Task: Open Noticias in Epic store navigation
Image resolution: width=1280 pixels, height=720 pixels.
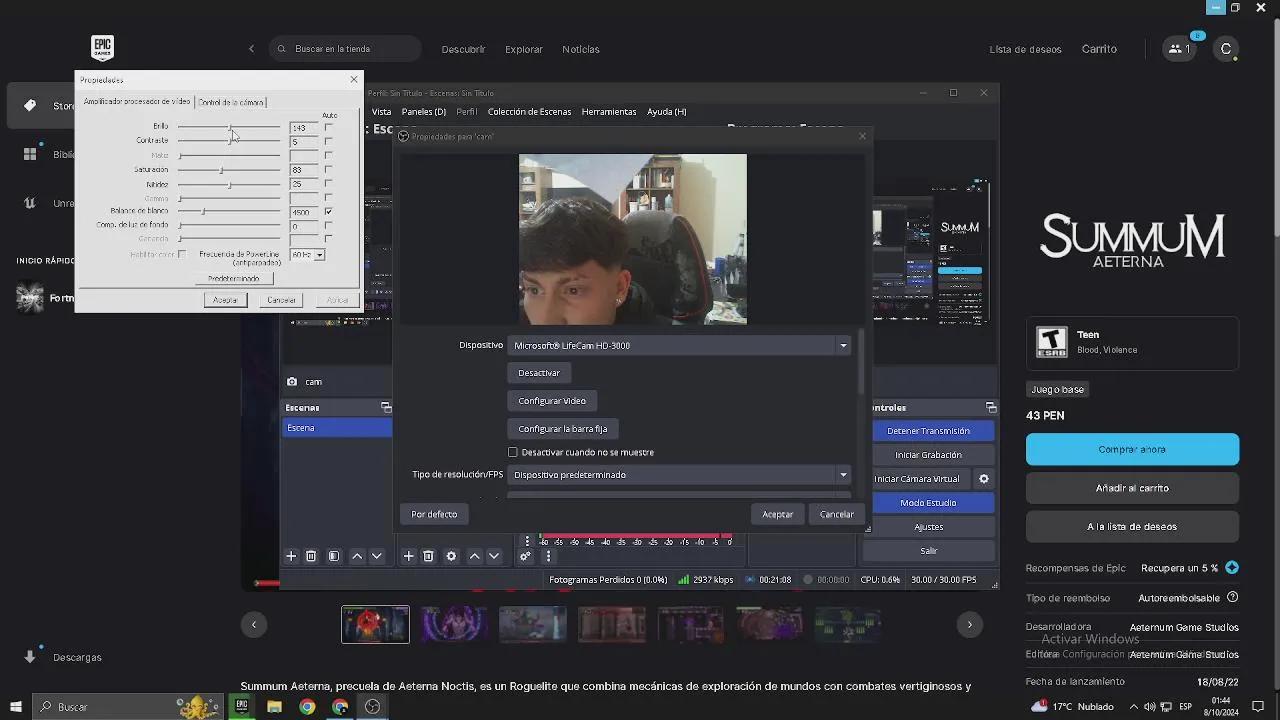Action: pos(581,49)
